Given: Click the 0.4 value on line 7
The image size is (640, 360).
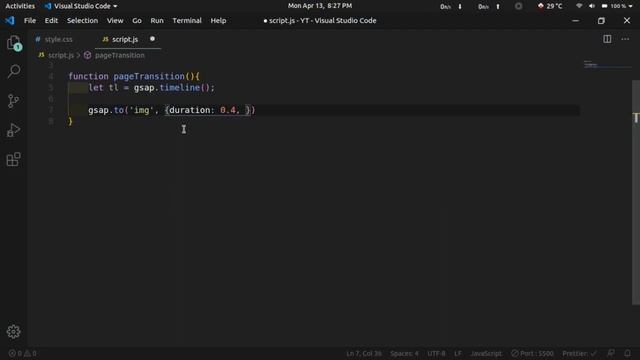Looking at the screenshot, I should (228, 110).
